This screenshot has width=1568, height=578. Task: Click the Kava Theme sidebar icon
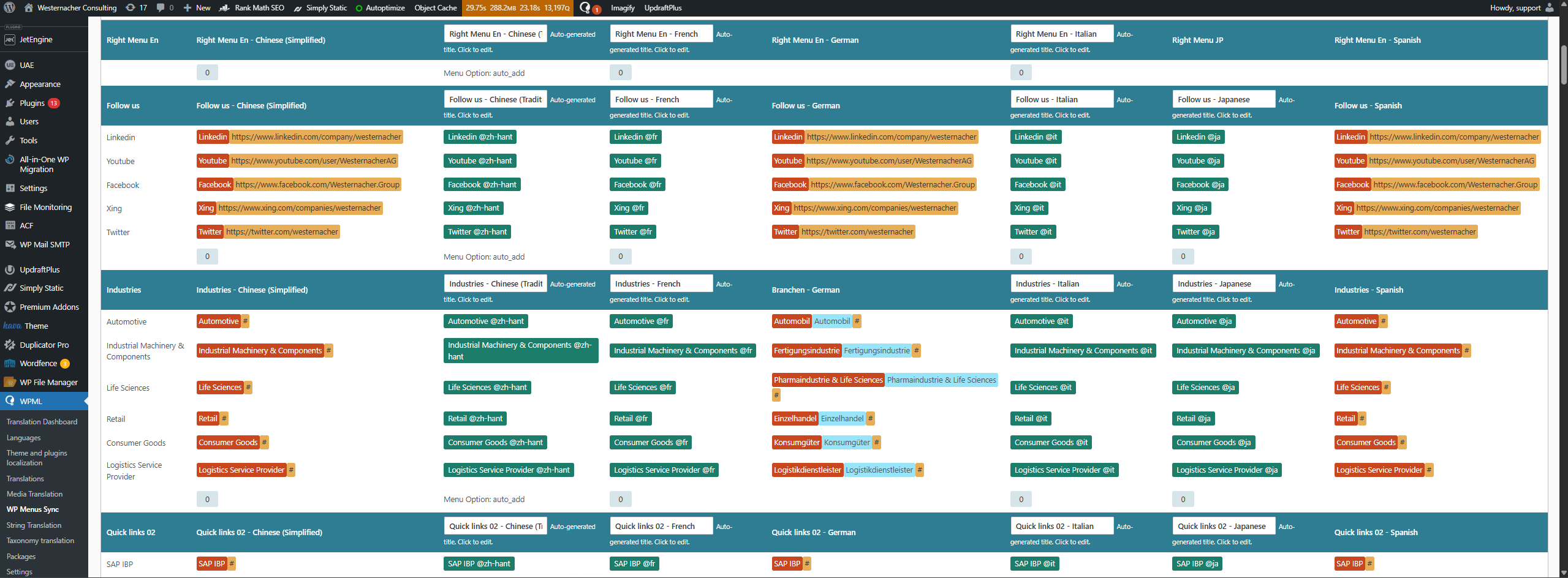(x=12, y=326)
